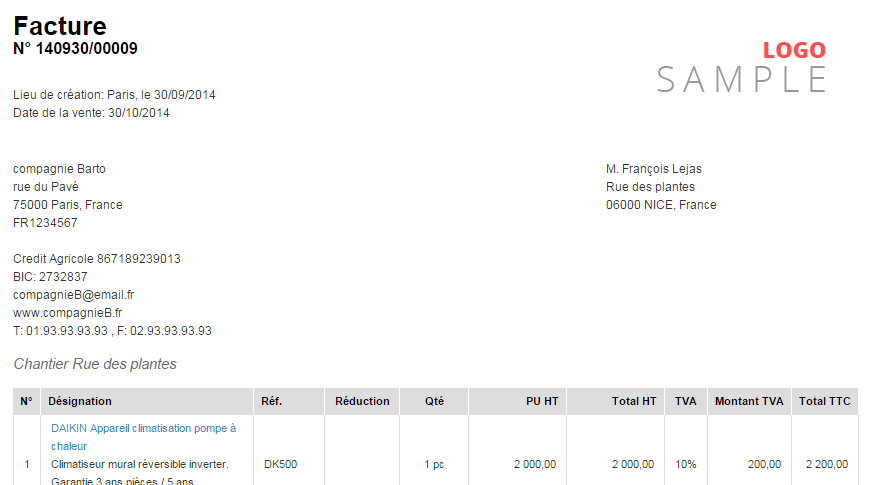Click the Réduction column header
870x485 pixels.
(362, 401)
